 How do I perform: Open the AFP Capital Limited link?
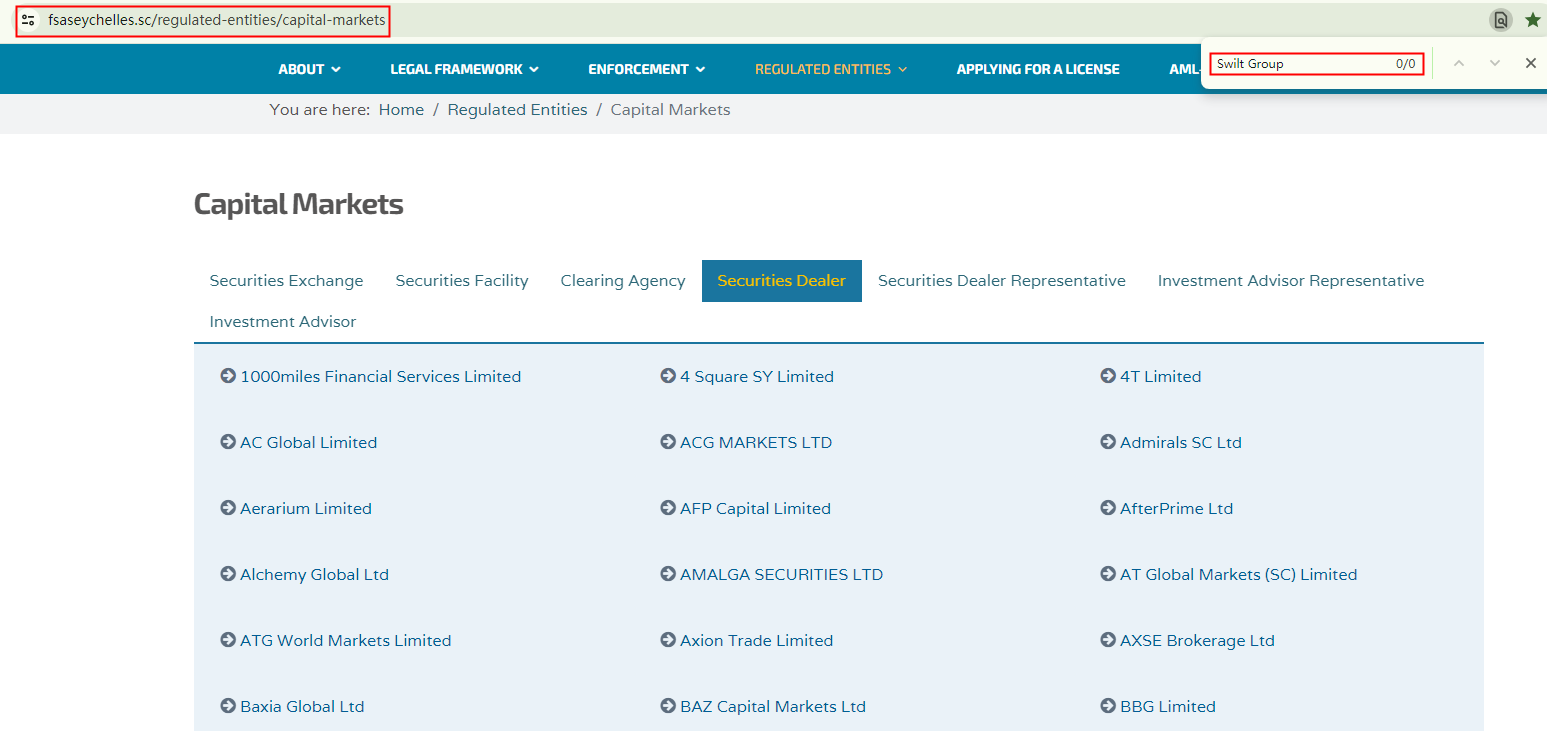pyautogui.click(x=755, y=508)
